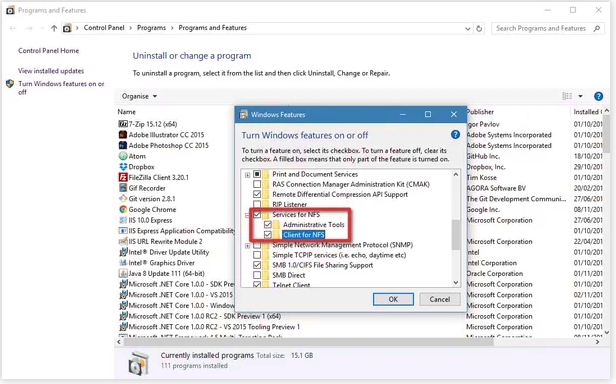Enable Simple TCPIP services checkbox
The height and width of the screenshot is (384, 616).
(257, 255)
